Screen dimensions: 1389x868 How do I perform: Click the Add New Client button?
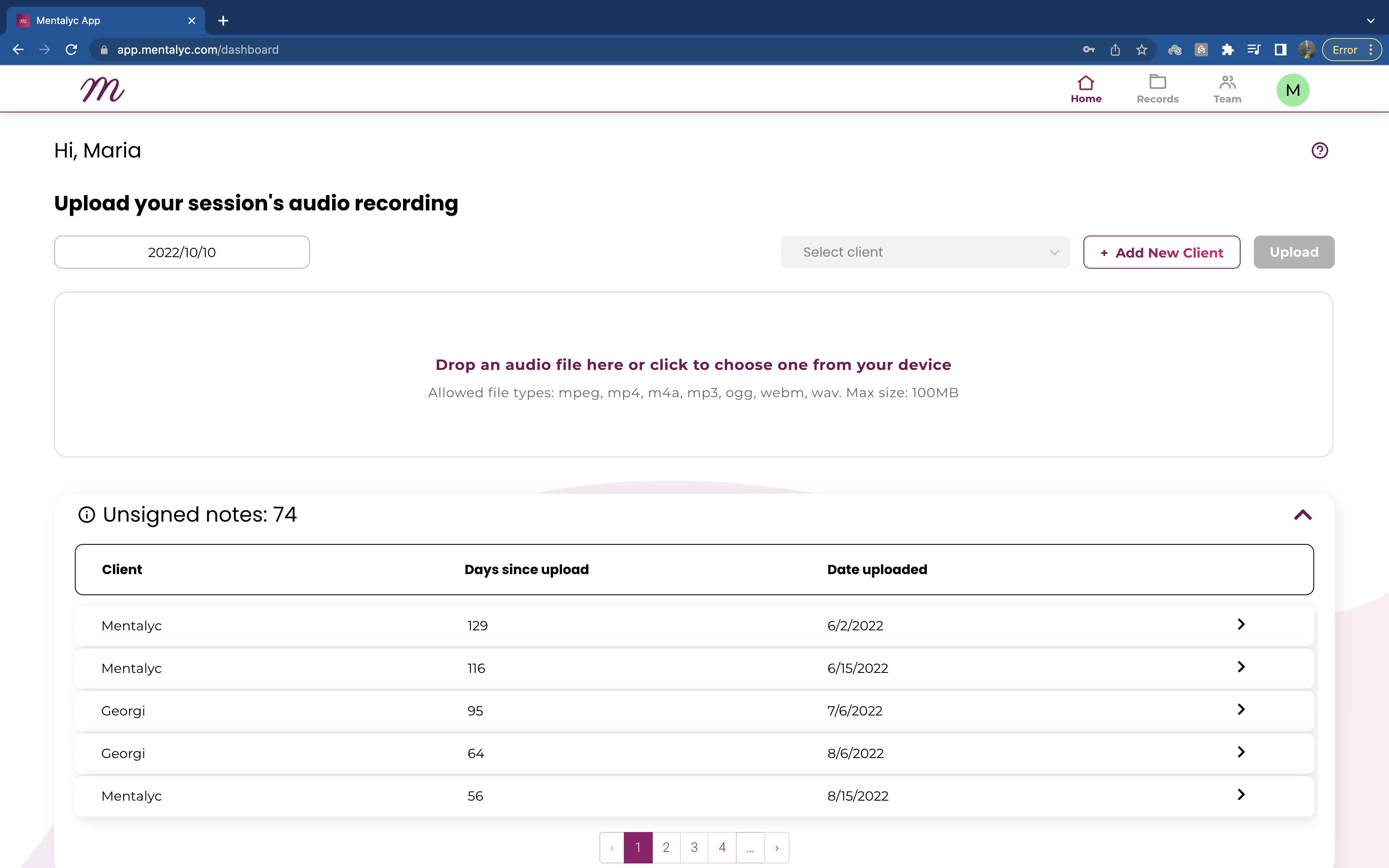pos(1161,251)
